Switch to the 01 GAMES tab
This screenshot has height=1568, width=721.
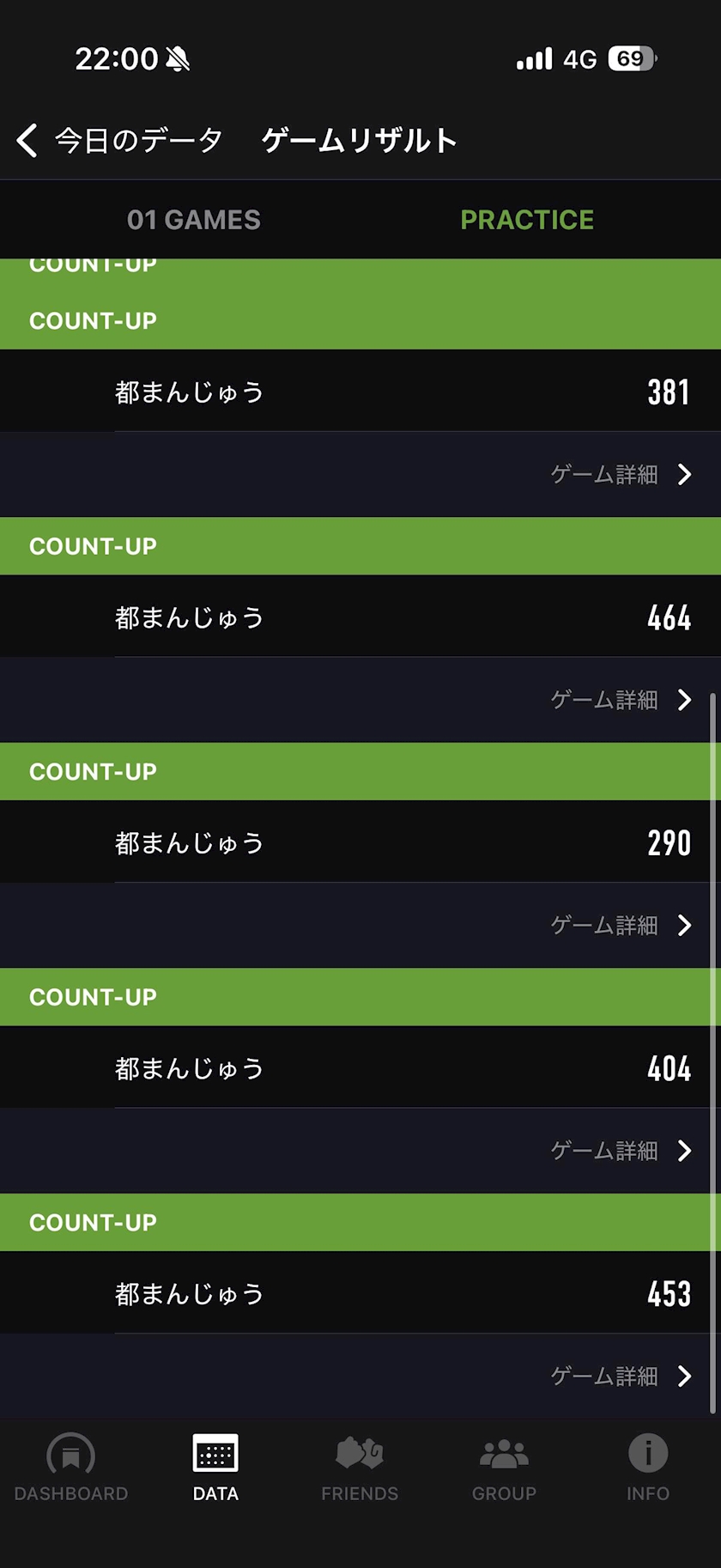pos(194,220)
